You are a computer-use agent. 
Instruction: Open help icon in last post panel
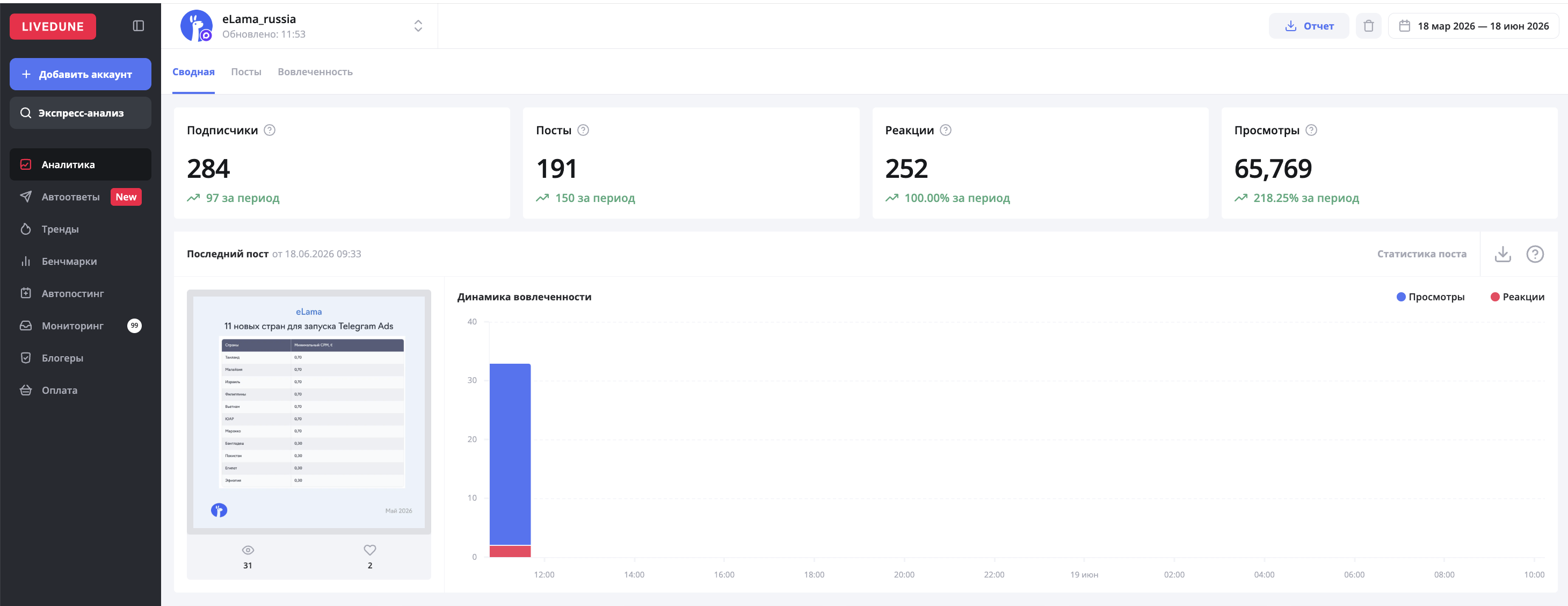pyautogui.click(x=1535, y=254)
